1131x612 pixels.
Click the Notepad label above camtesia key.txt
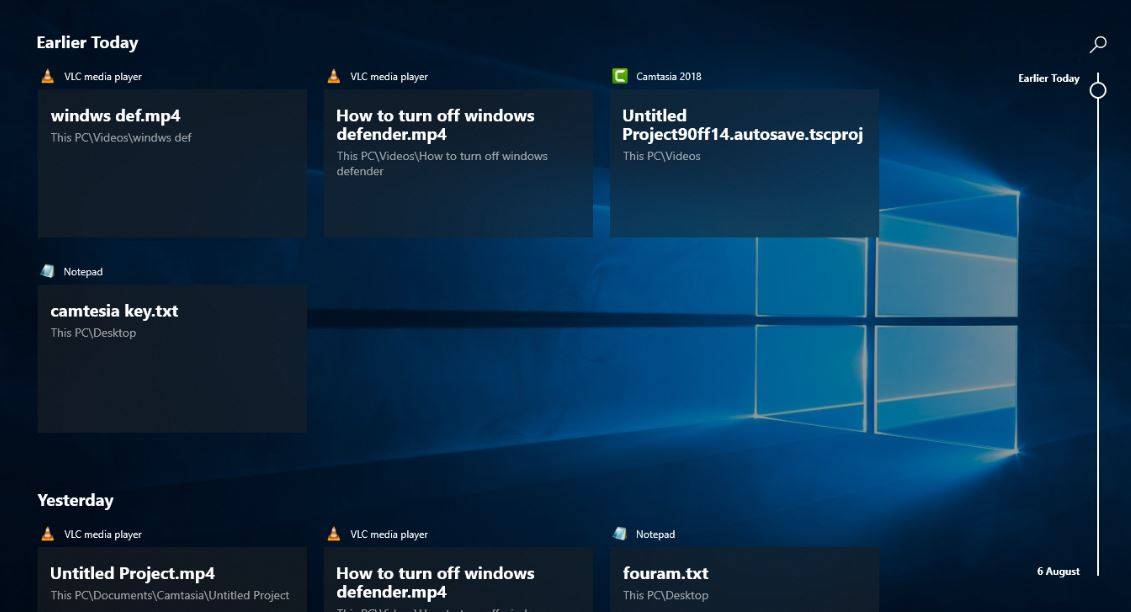(83, 271)
